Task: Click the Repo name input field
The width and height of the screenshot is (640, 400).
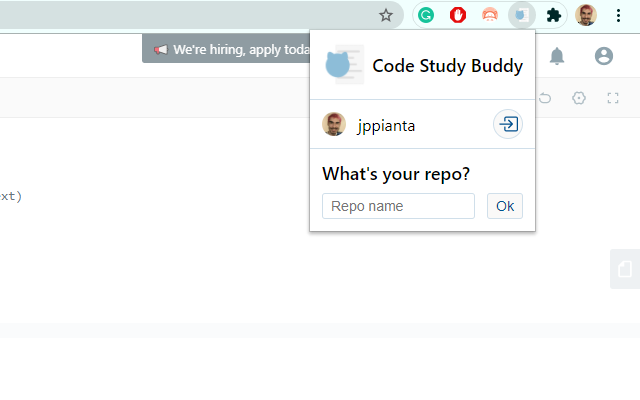Action: (398, 206)
